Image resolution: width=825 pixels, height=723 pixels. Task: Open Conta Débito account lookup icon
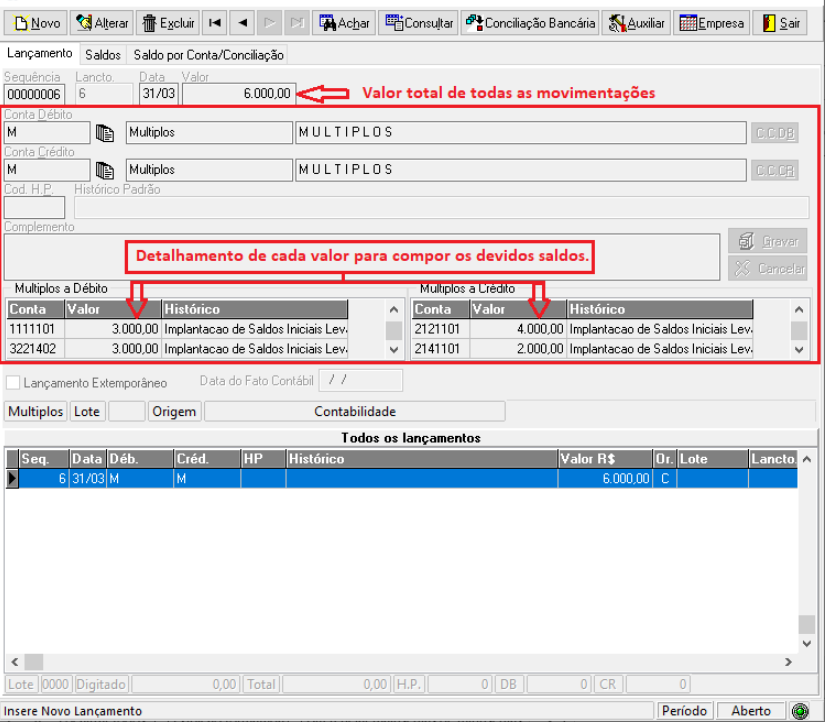pyautogui.click(x=105, y=133)
